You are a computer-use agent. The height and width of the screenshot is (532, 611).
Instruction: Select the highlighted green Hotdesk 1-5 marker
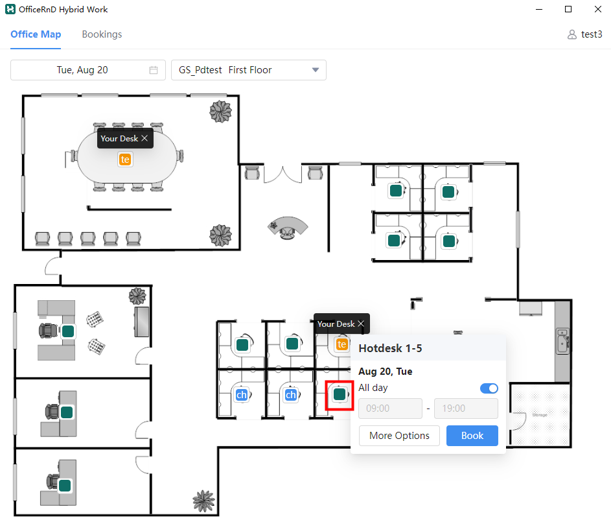(x=340, y=394)
